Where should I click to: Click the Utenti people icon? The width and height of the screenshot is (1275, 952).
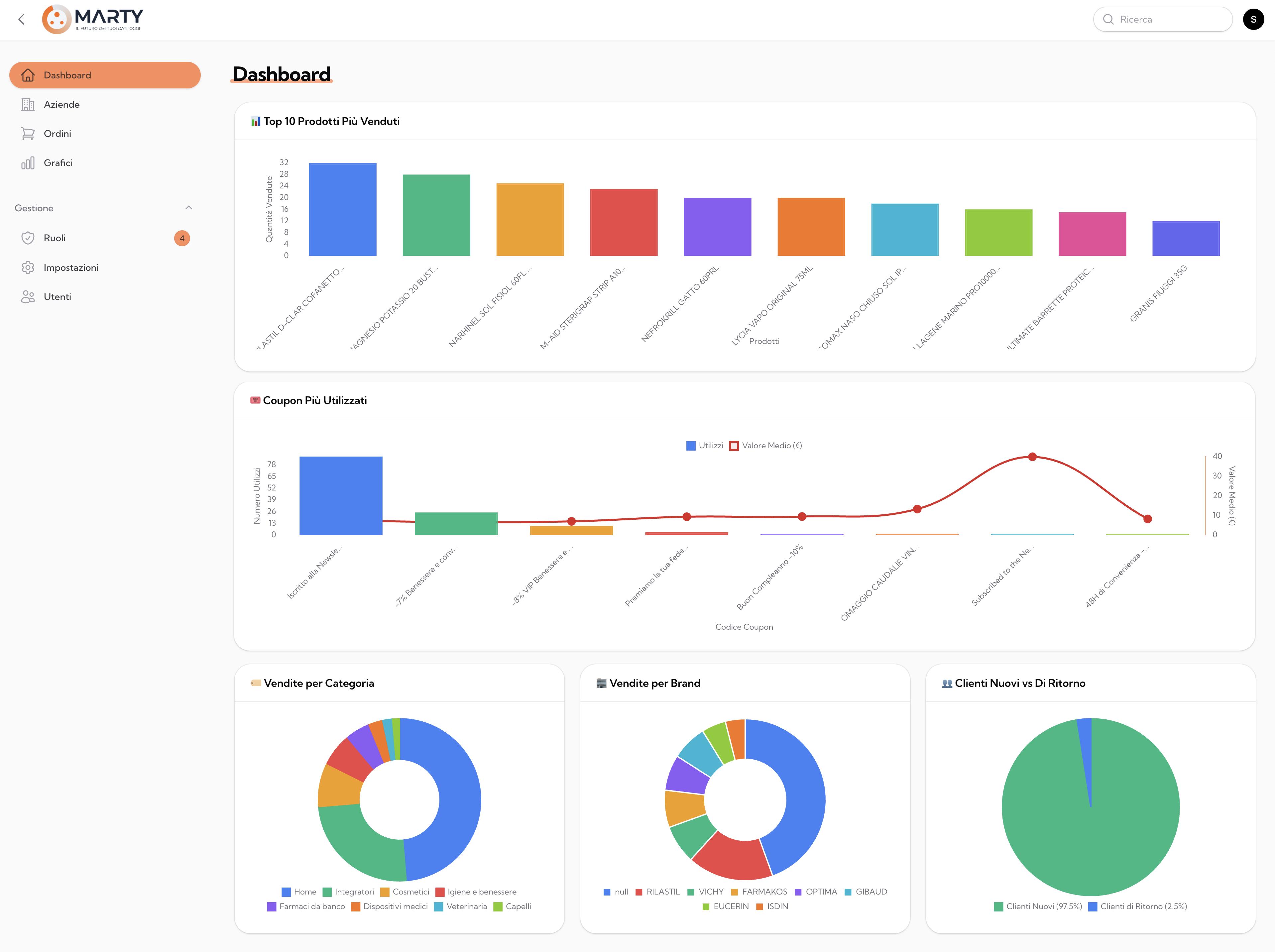coord(28,297)
